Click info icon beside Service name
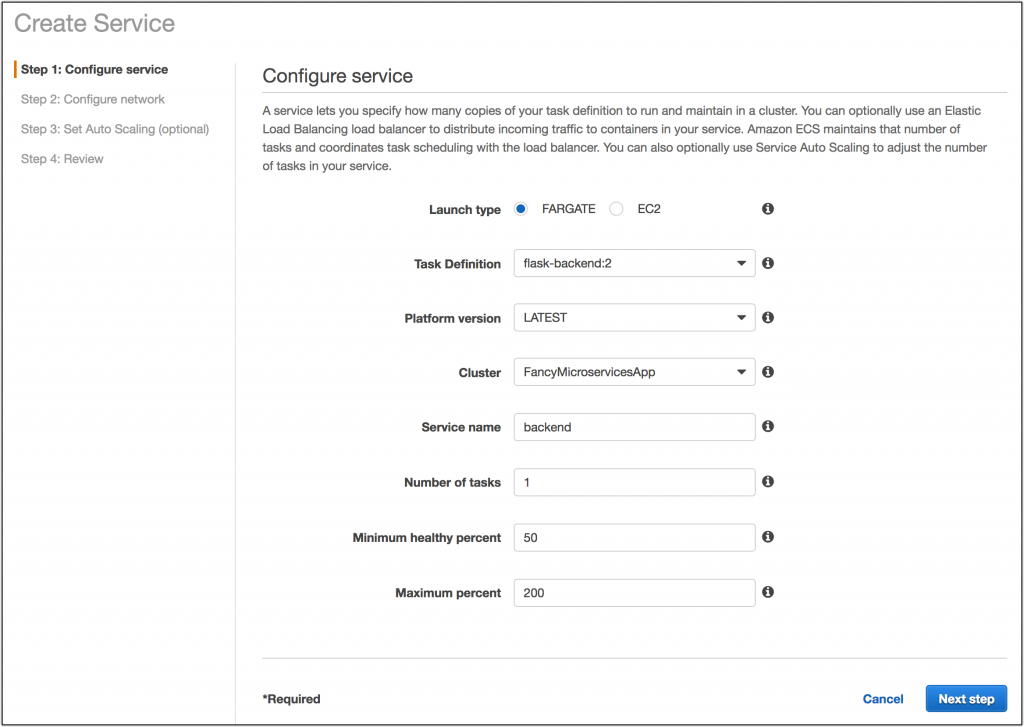The height and width of the screenshot is (727, 1024). tap(768, 426)
